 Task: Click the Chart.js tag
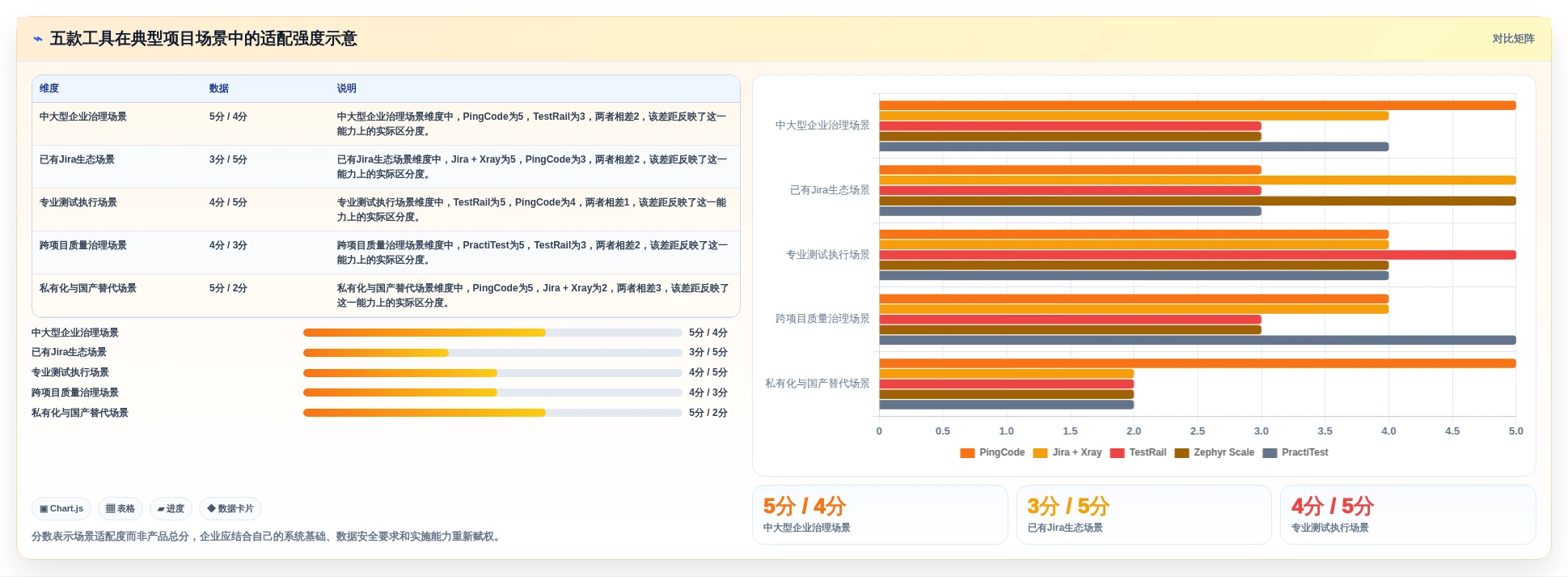click(61, 509)
